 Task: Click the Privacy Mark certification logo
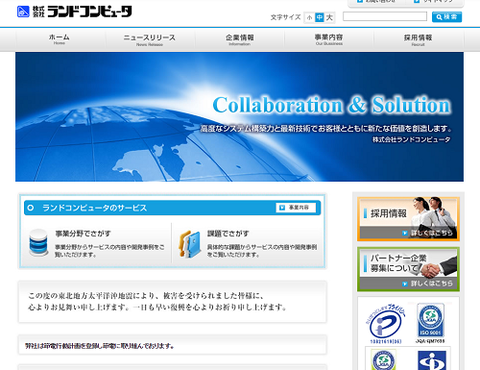386,323
